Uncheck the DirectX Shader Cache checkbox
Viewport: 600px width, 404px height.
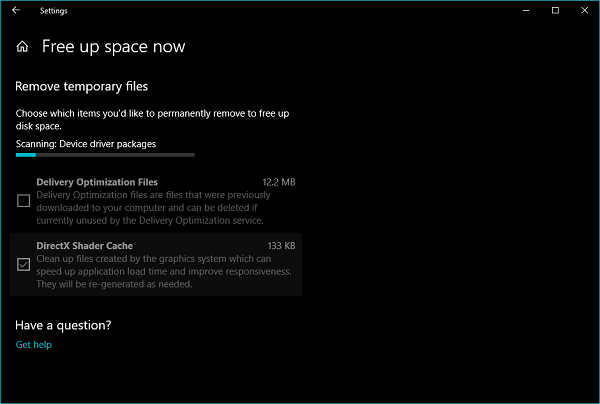click(24, 265)
